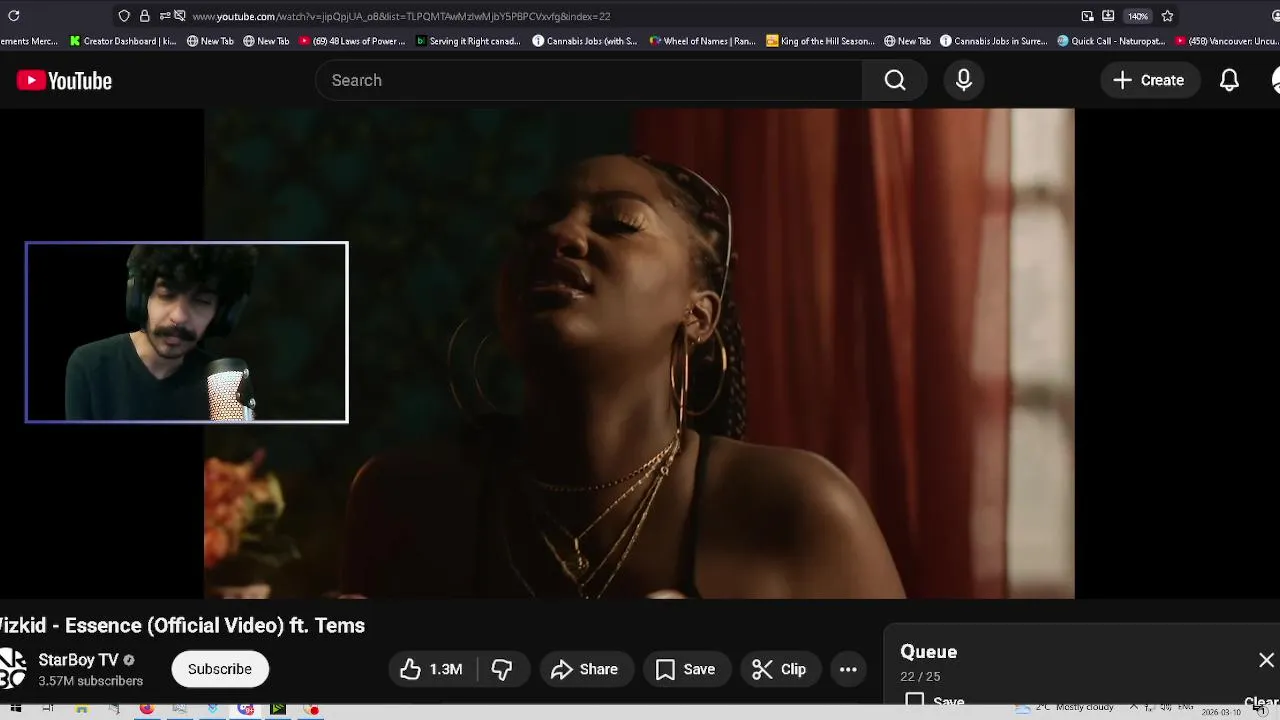Click the taskbar date 2026-03-10 clock
The image size is (1280, 720).
[x=1221, y=712]
